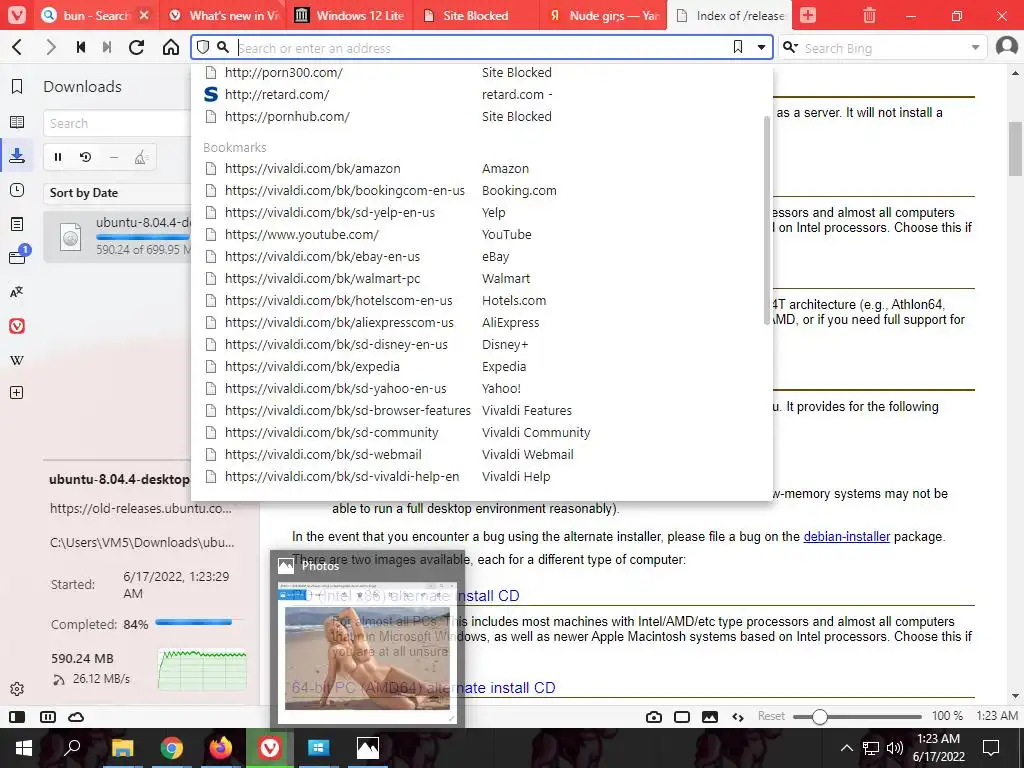Click the page vertical scrollbar

[1015, 149]
